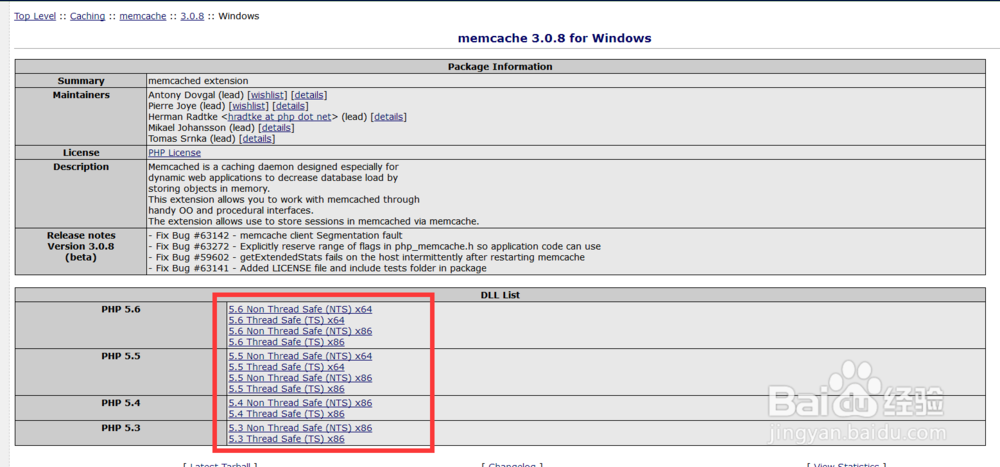This screenshot has width=1000, height=467.
Task: Download 5.6 Thread Safe (TS) x86
Action: (287, 342)
